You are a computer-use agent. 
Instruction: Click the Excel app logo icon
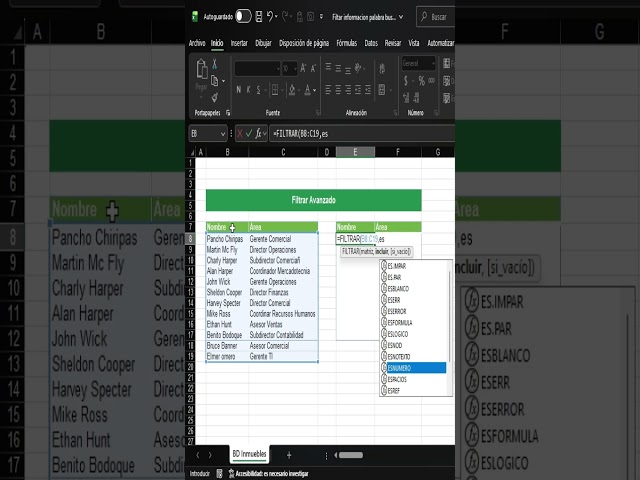click(195, 16)
